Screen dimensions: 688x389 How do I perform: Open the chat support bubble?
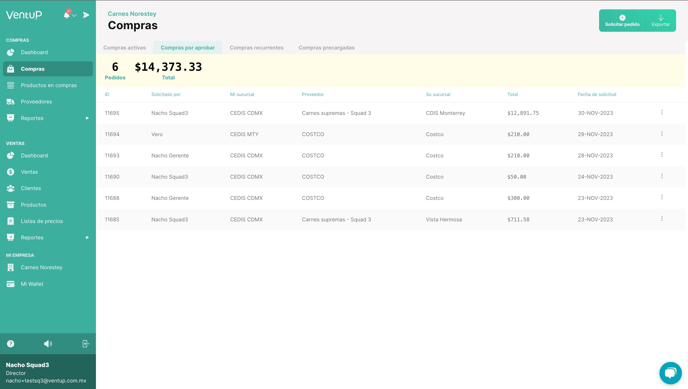tap(670, 373)
